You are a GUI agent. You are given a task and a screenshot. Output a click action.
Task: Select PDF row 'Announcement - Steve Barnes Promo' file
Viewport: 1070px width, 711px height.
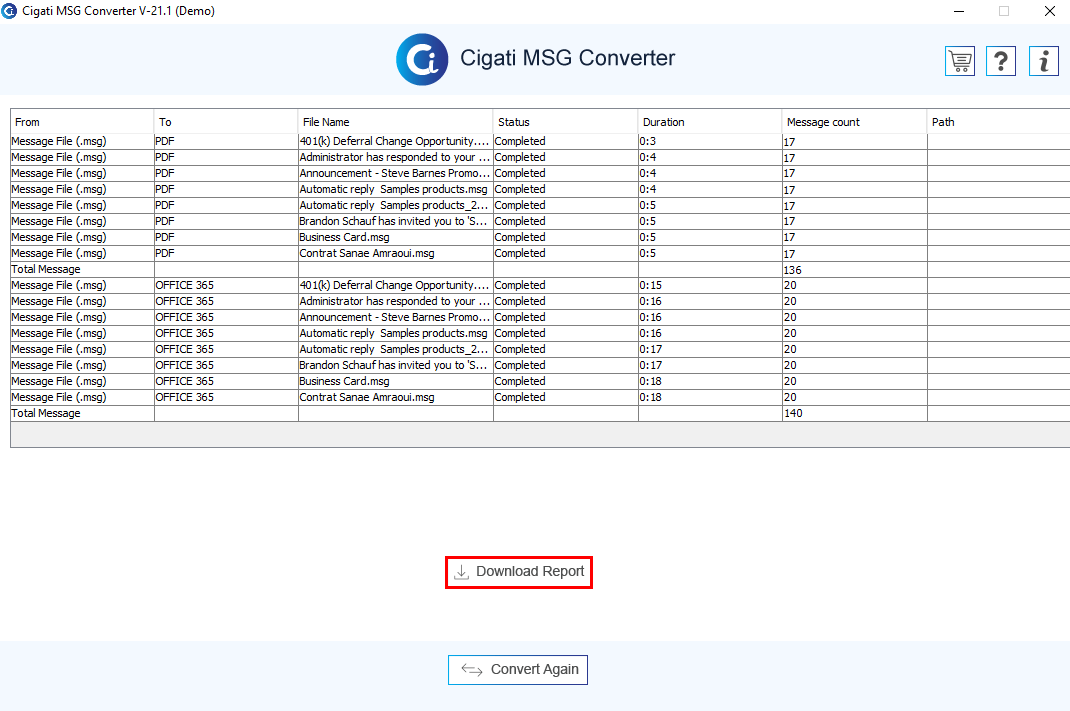pos(395,173)
